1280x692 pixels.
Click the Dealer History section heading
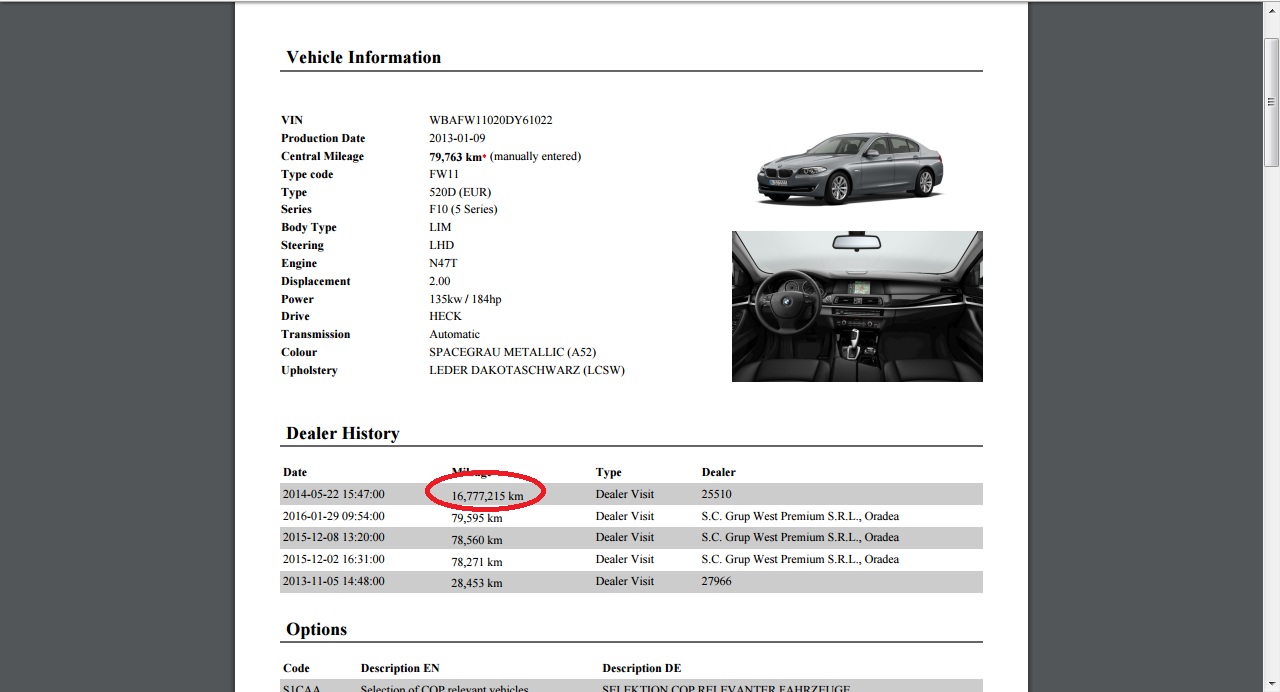click(342, 433)
